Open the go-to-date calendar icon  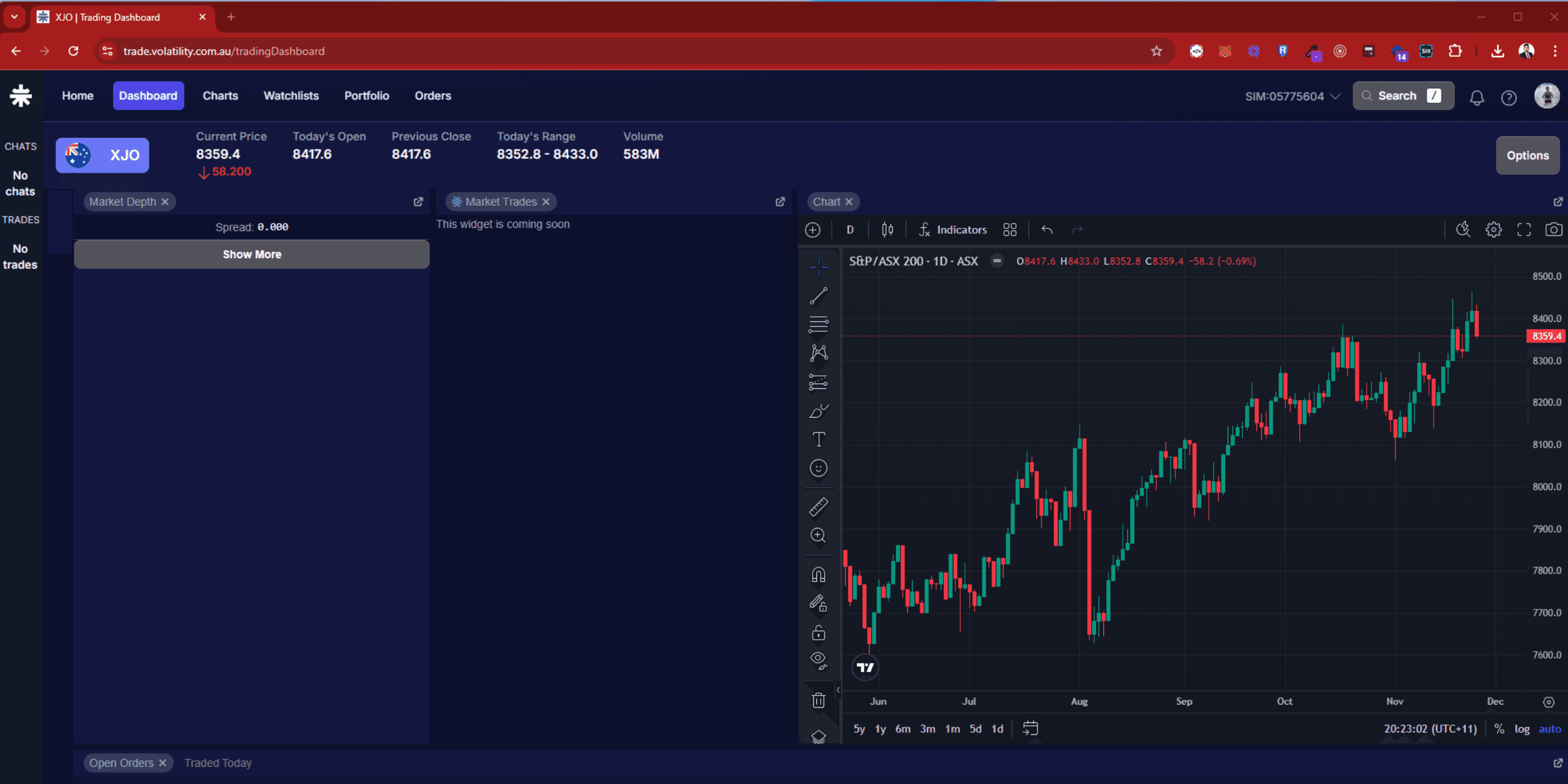pyautogui.click(x=1031, y=729)
